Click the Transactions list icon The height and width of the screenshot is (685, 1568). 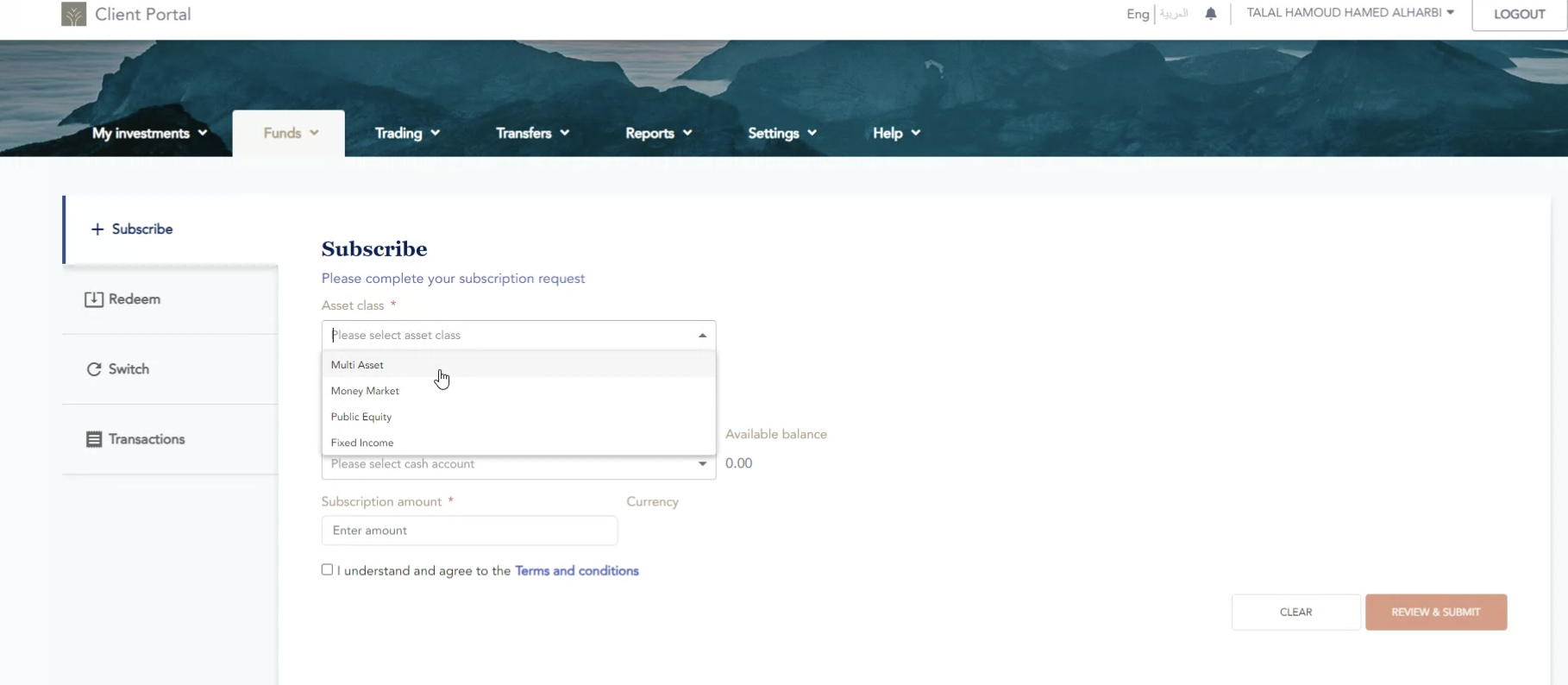point(94,439)
